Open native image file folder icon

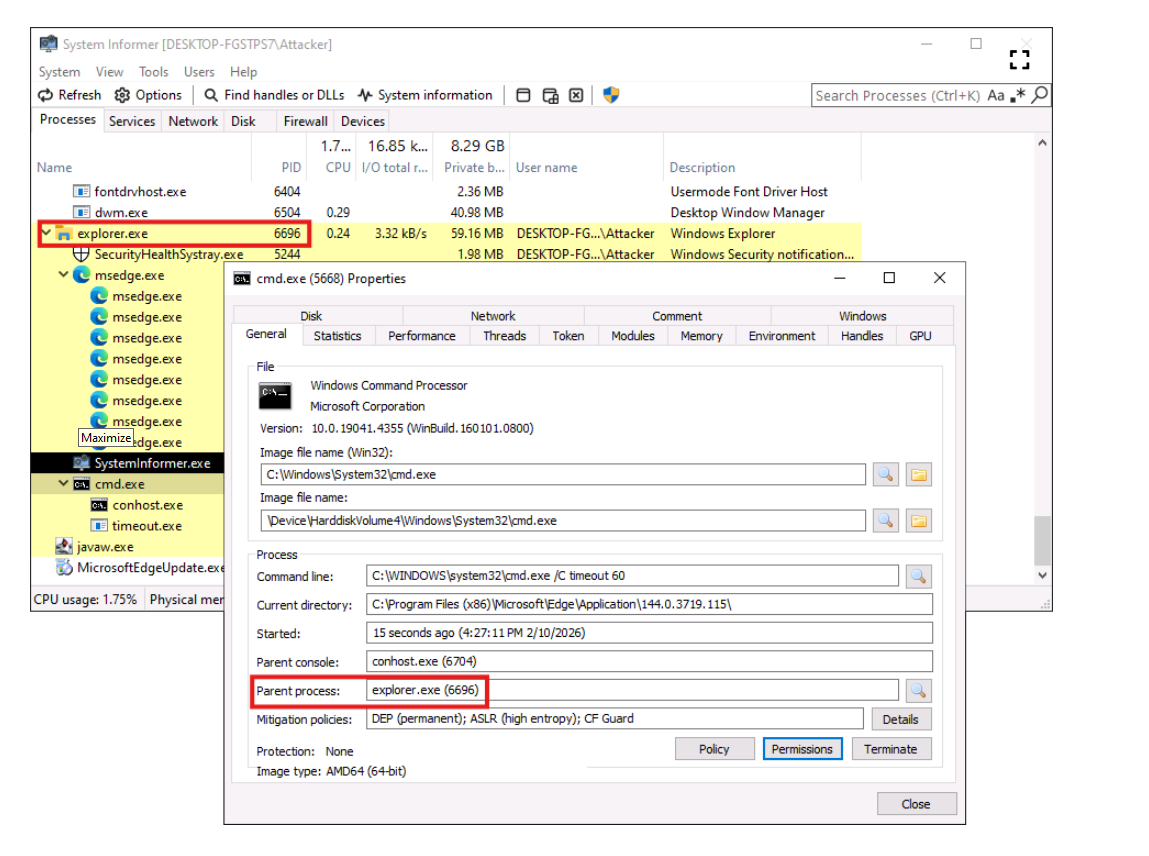[919, 520]
